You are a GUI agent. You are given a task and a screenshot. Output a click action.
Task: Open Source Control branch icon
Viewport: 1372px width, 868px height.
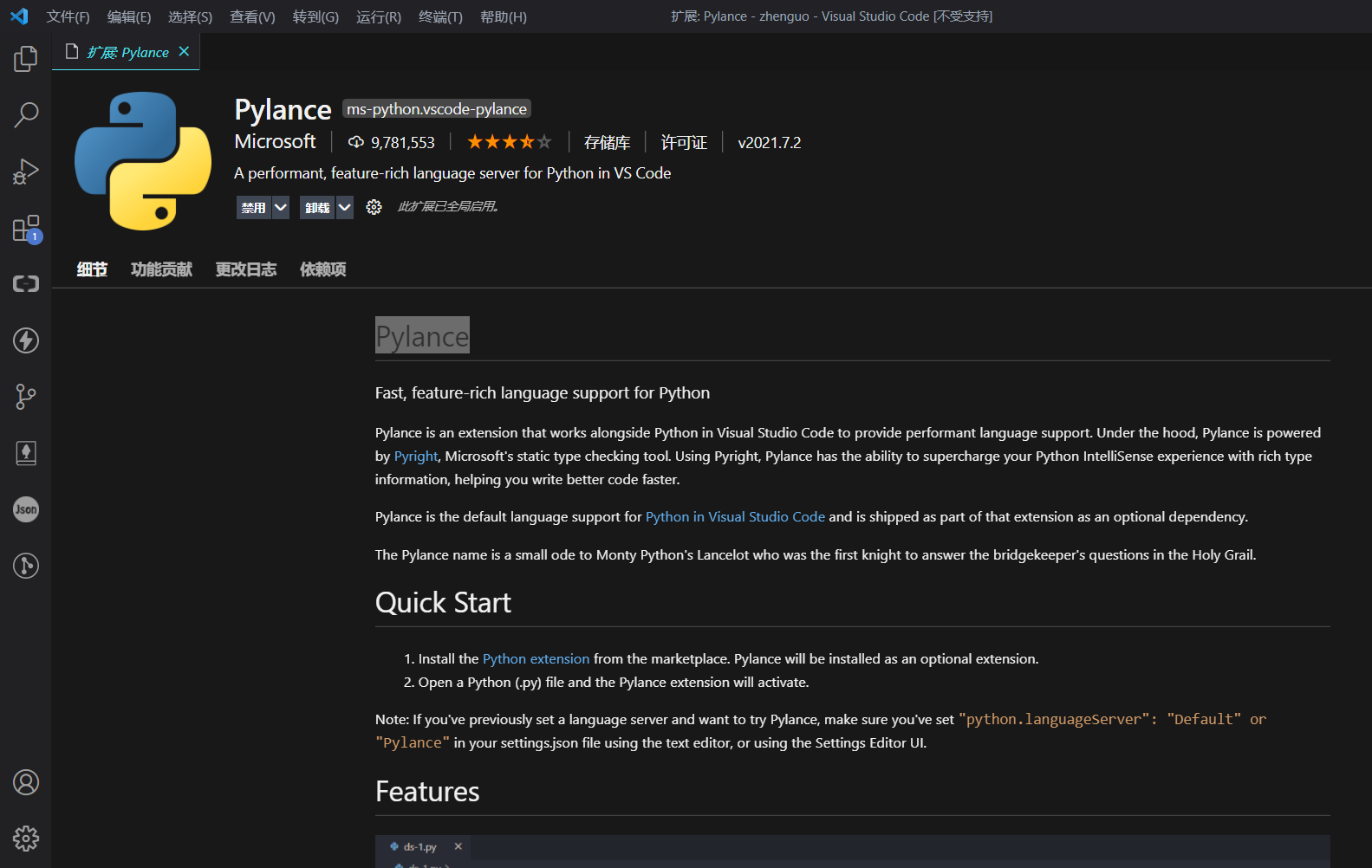(26, 397)
